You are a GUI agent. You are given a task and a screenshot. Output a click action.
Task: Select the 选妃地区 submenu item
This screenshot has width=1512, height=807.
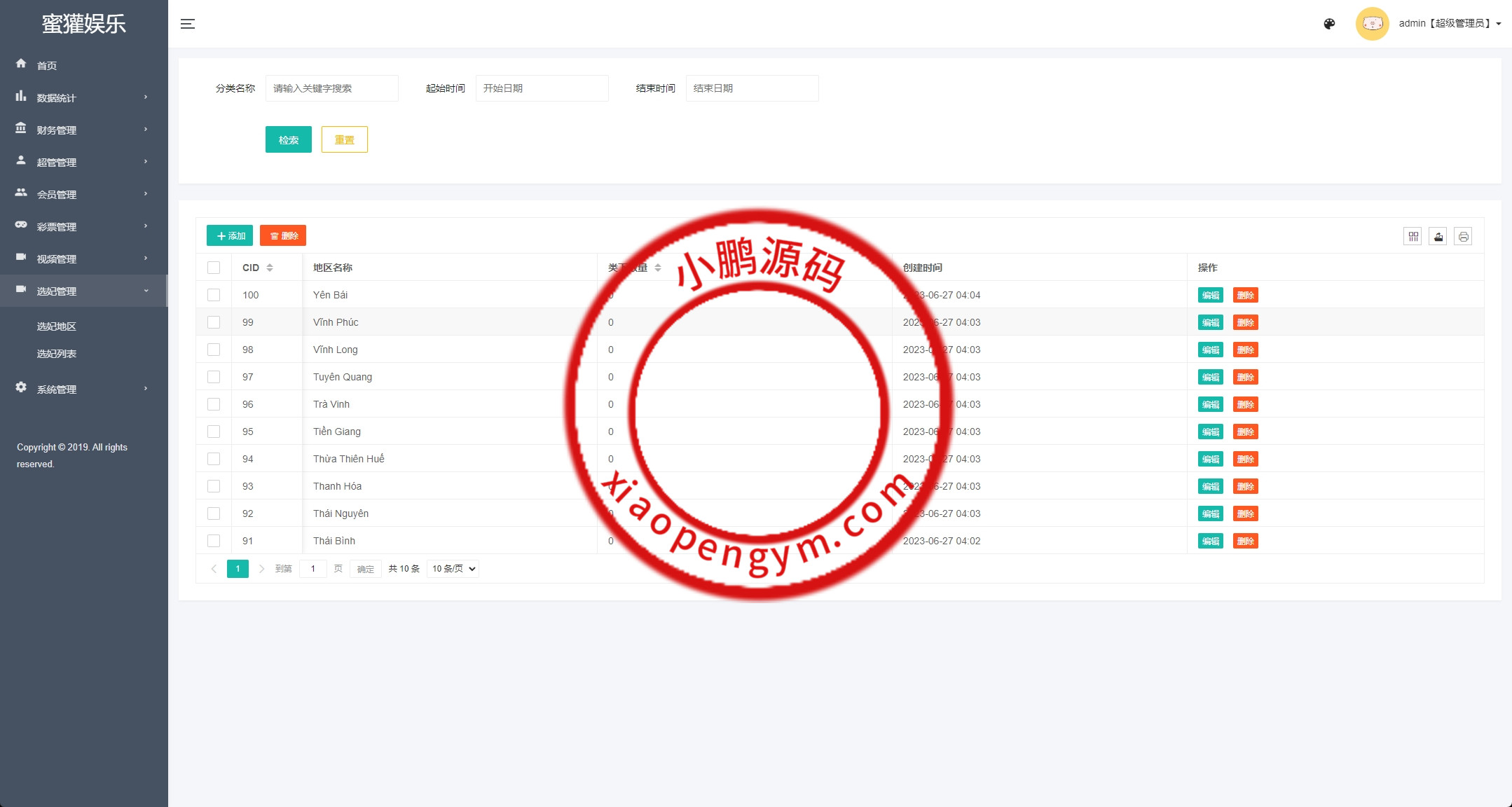click(x=57, y=326)
